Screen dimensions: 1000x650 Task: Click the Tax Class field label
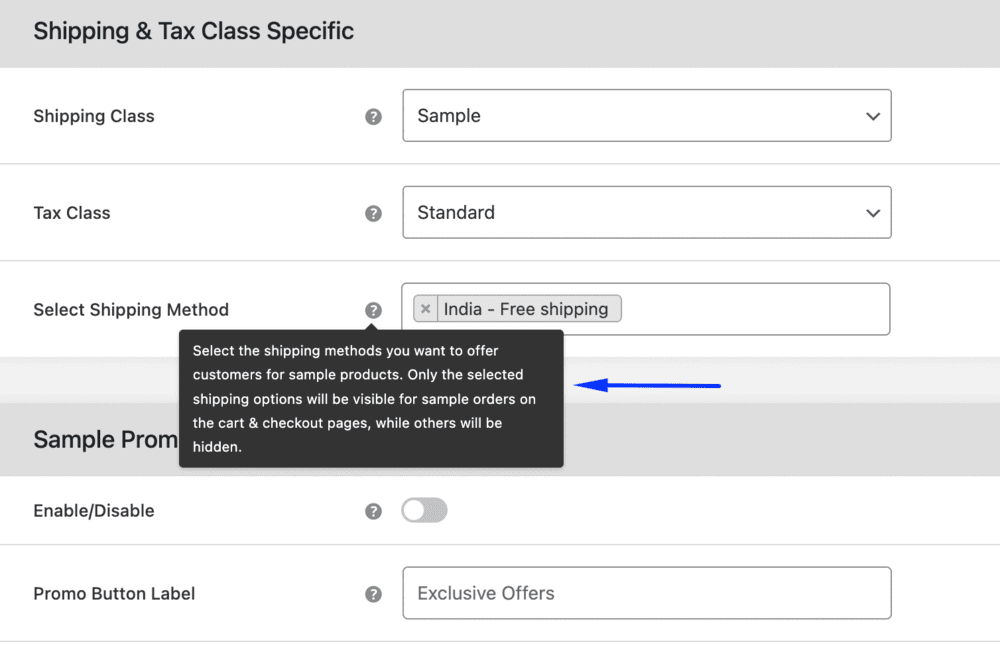72,213
